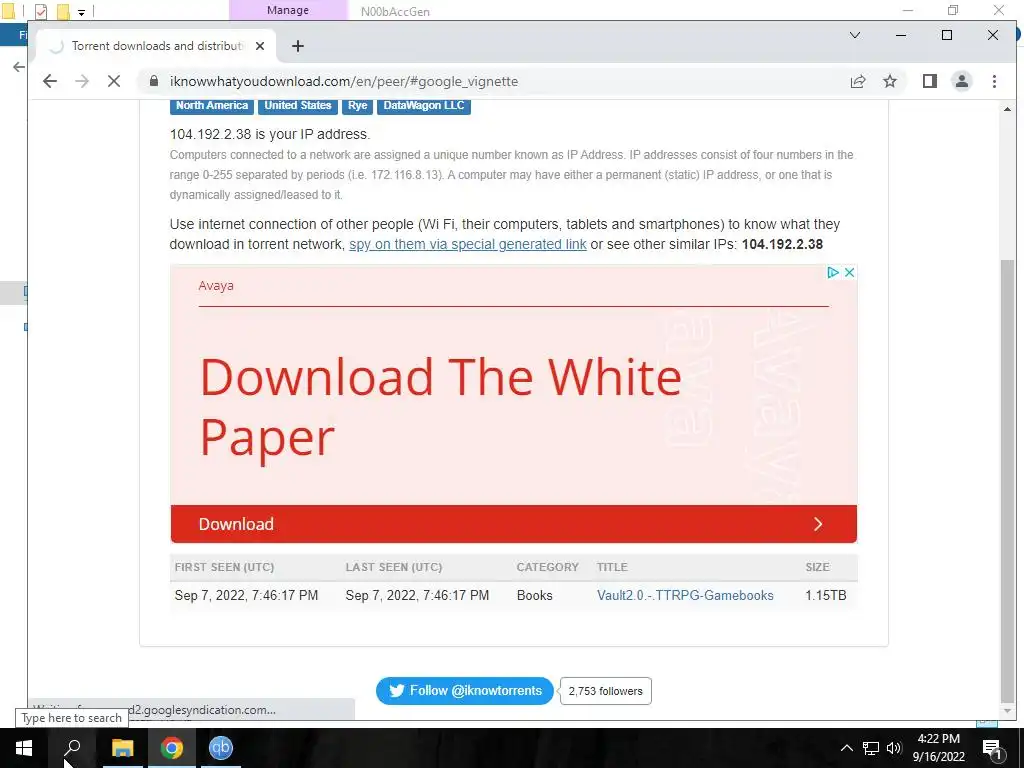Click the File Explorer properties checkmark icon
Viewport: 1024px width, 768px height.
[x=40, y=11]
